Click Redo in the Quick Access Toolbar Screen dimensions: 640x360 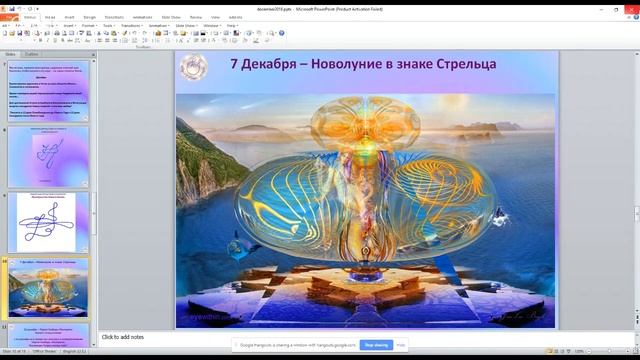pos(29,9)
